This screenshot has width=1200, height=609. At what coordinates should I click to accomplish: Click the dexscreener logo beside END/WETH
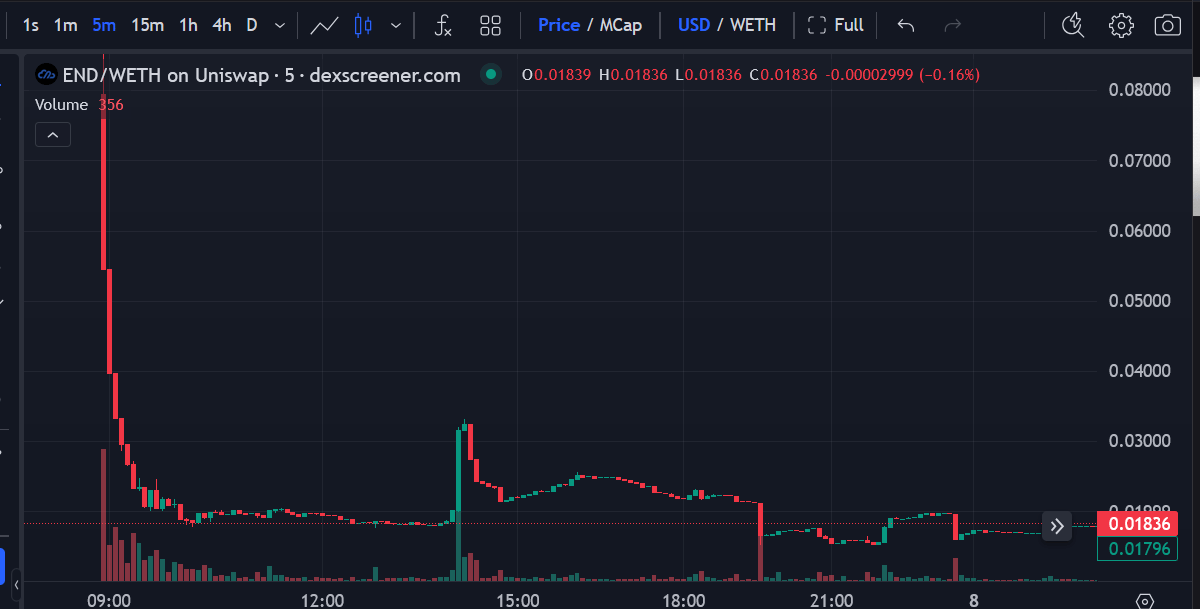(x=46, y=75)
